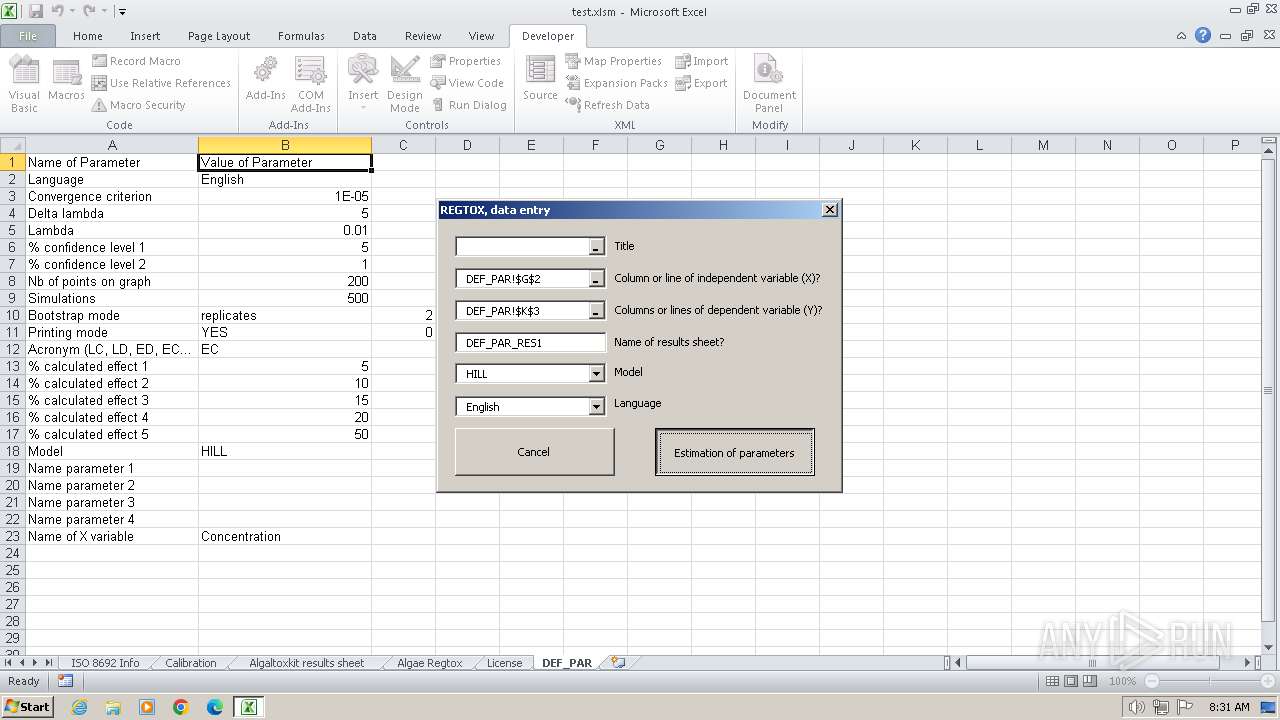Collapse the Title range selector button
1280x720 pixels.
point(596,247)
